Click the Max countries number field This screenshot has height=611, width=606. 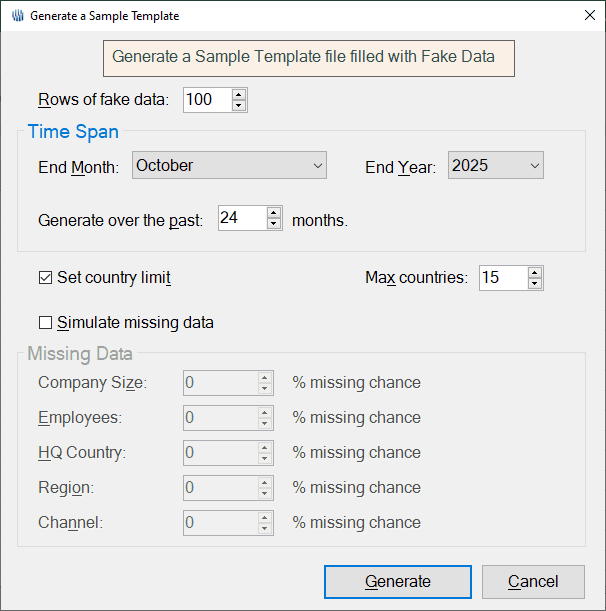pyautogui.click(x=502, y=278)
